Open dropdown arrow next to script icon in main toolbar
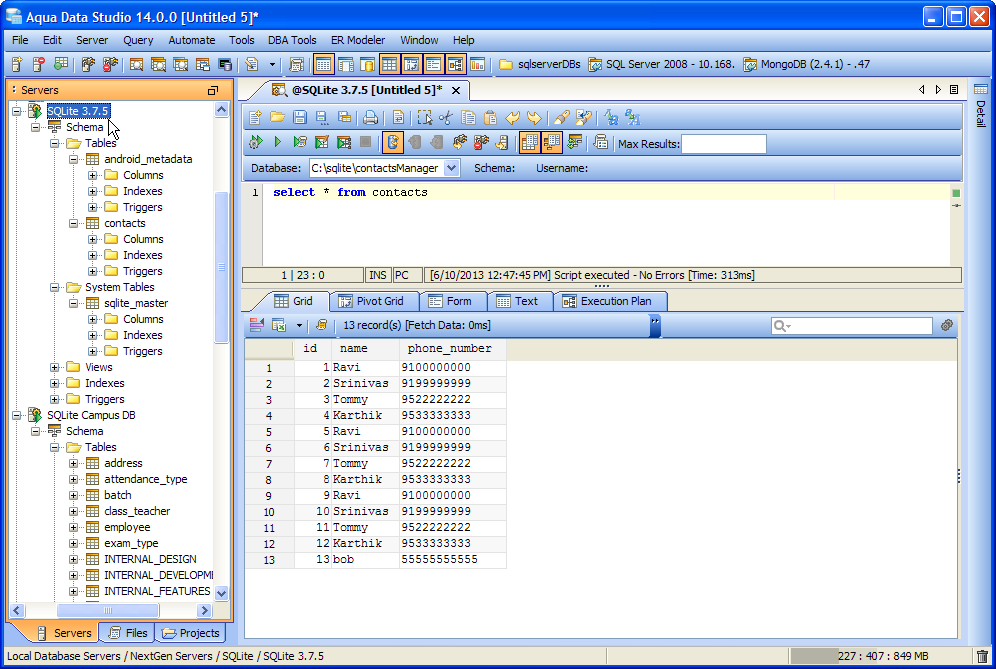This screenshot has height=669, width=996. [x=273, y=64]
